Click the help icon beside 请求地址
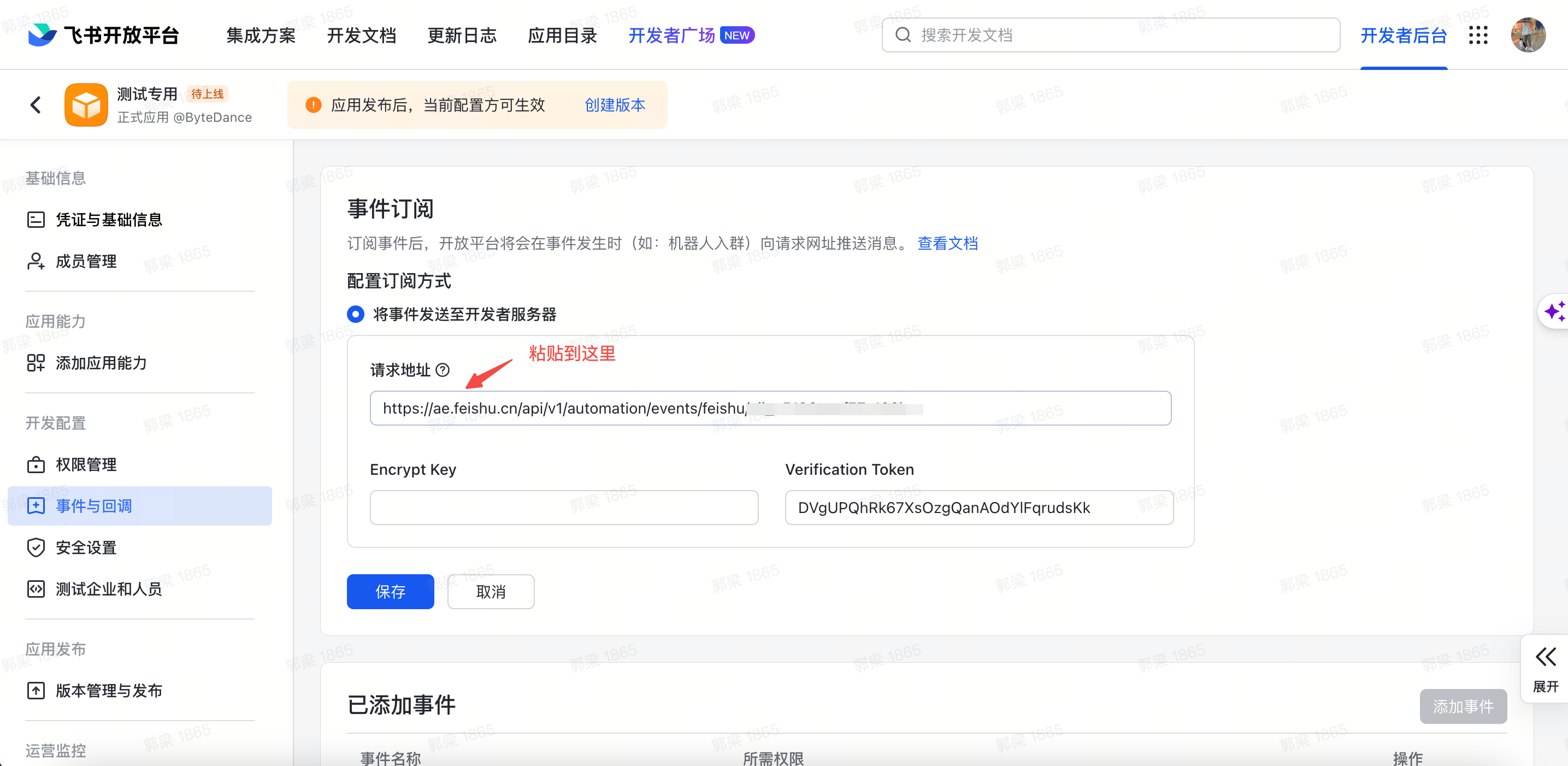Screen dimensions: 1568x766 pos(443,369)
